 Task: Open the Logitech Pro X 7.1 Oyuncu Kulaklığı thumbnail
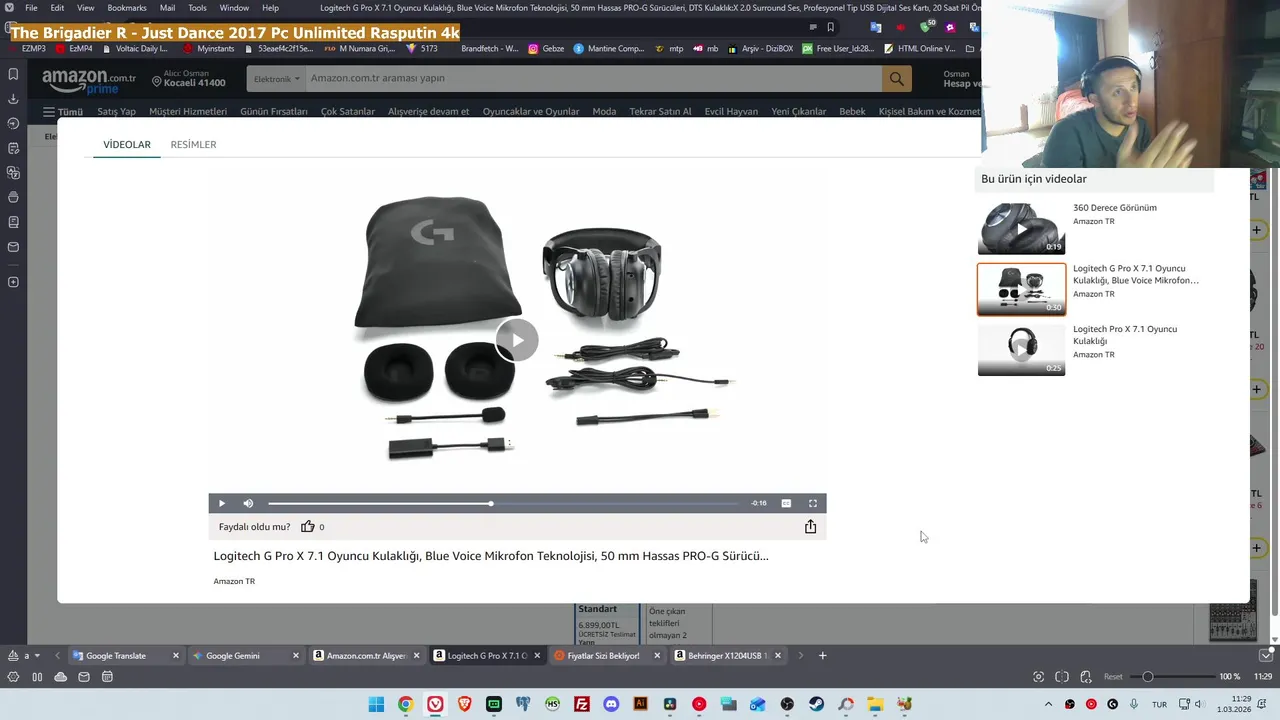click(1021, 349)
